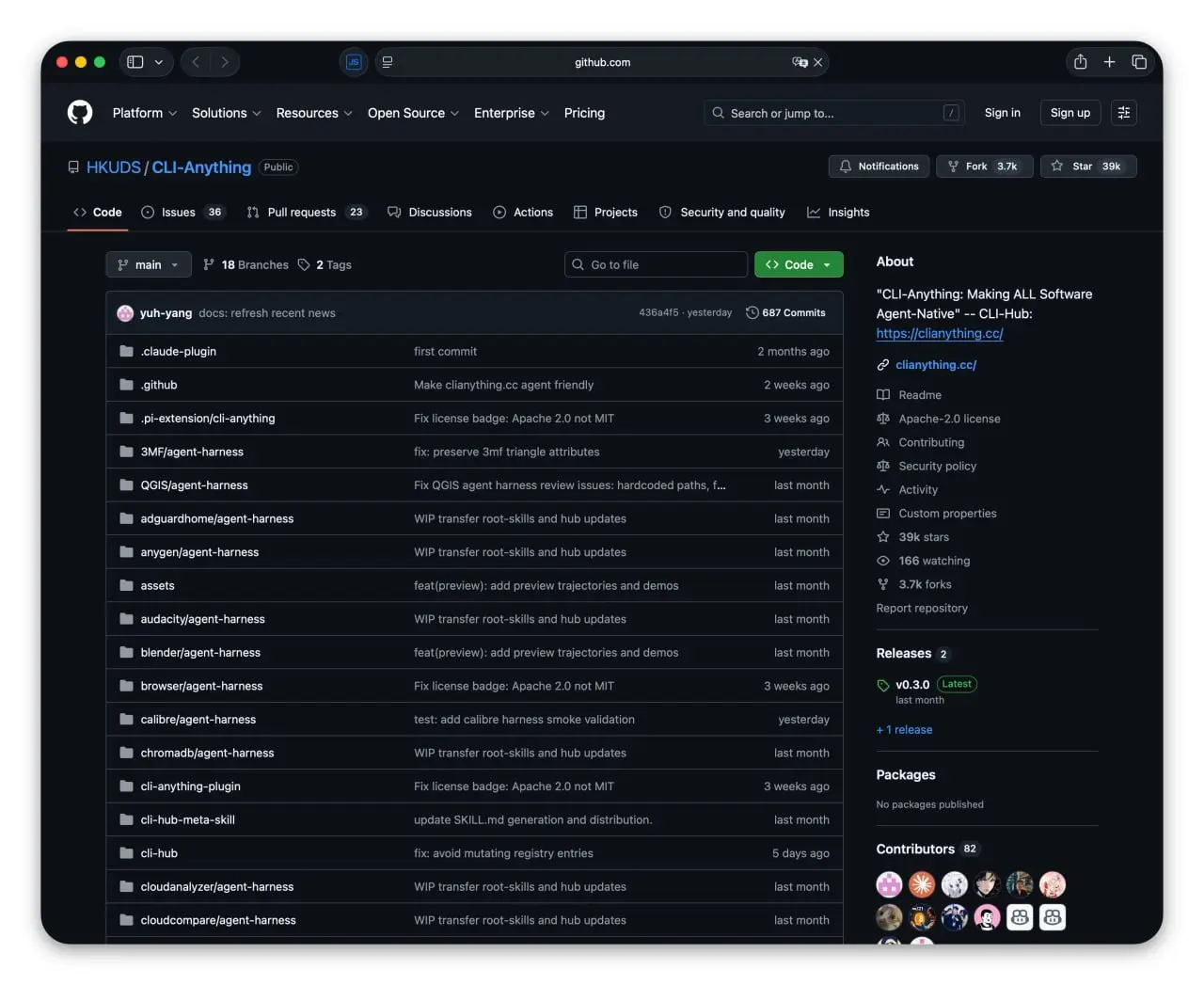The width and height of the screenshot is (1204, 985).
Task: Focus the Search or jump to field
Action: pyautogui.click(x=834, y=113)
